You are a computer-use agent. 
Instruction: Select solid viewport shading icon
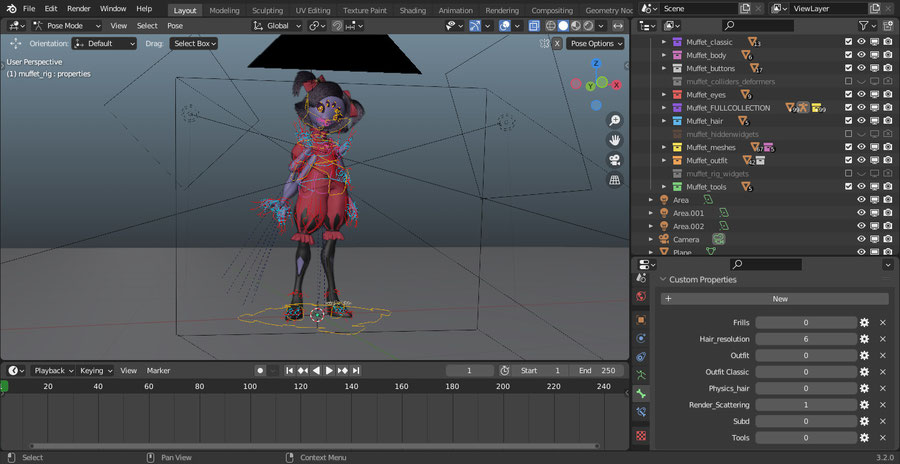tap(563, 26)
